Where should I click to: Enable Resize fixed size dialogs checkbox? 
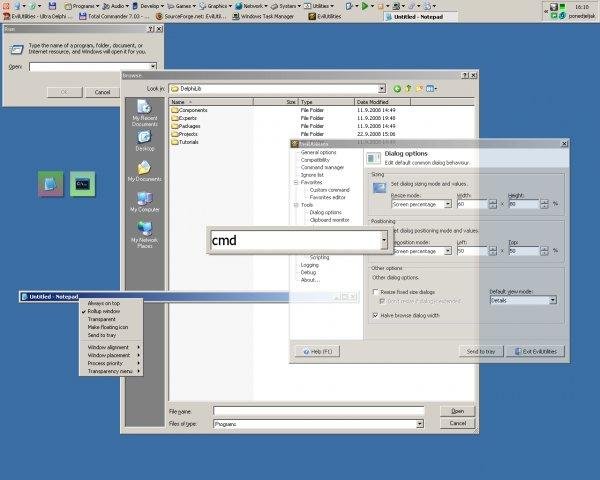click(375, 292)
